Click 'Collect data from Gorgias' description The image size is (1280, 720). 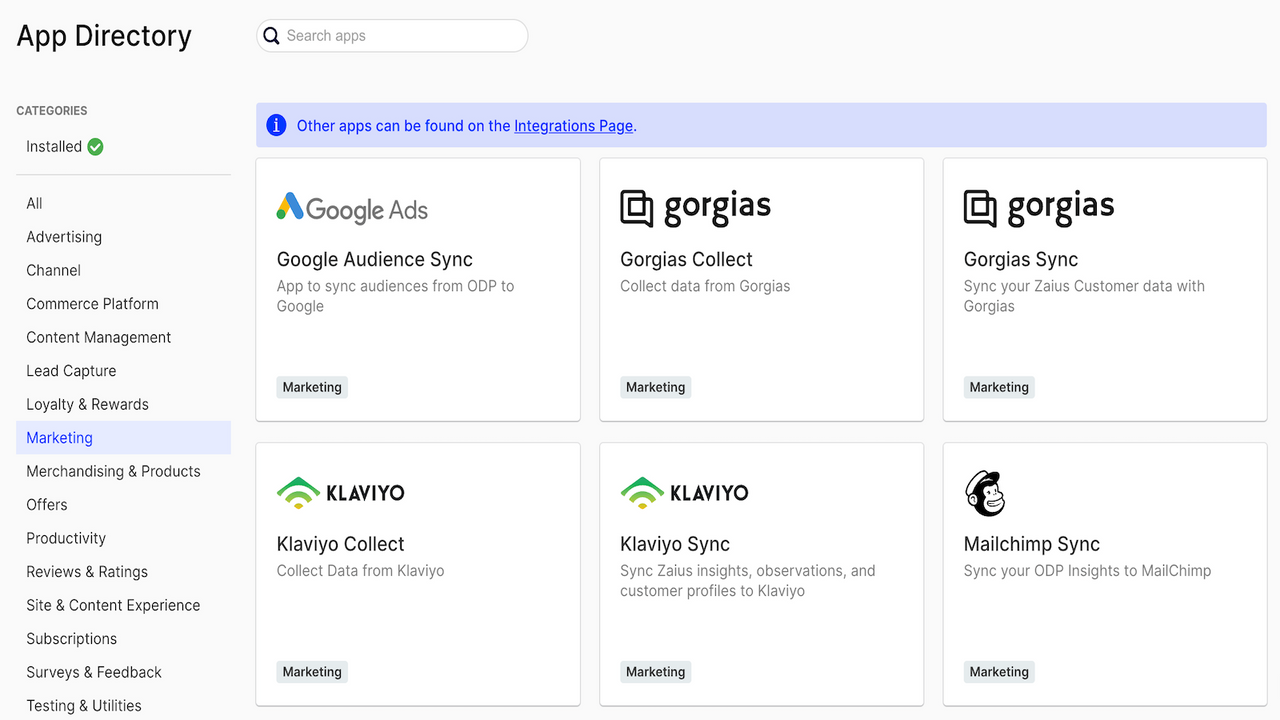tap(705, 286)
